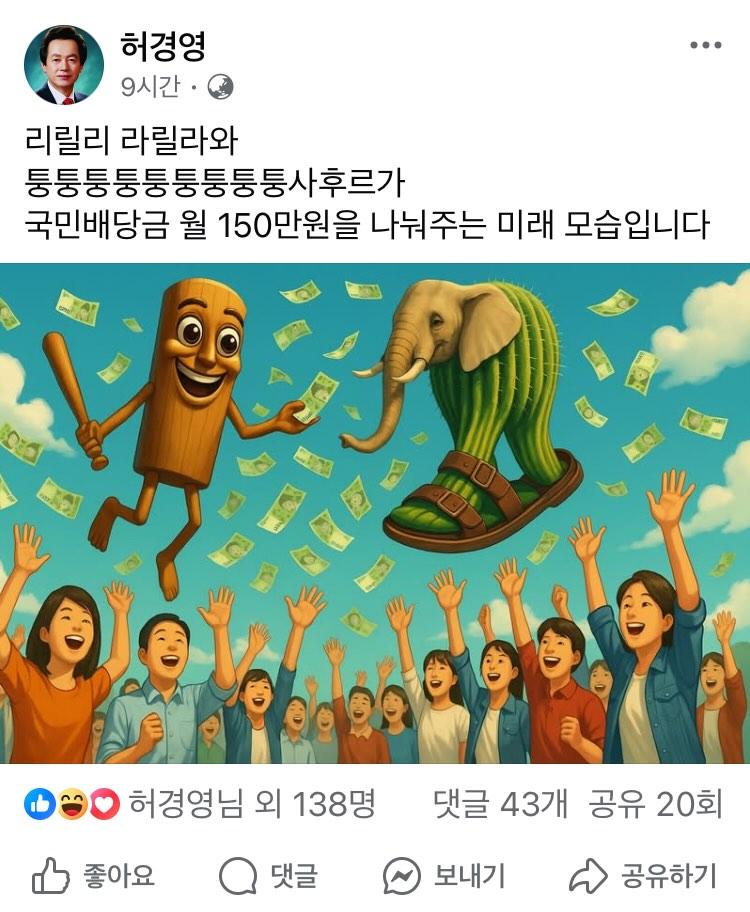Click the comment bubble icon
This screenshot has width=750, height=912.
coord(238,876)
